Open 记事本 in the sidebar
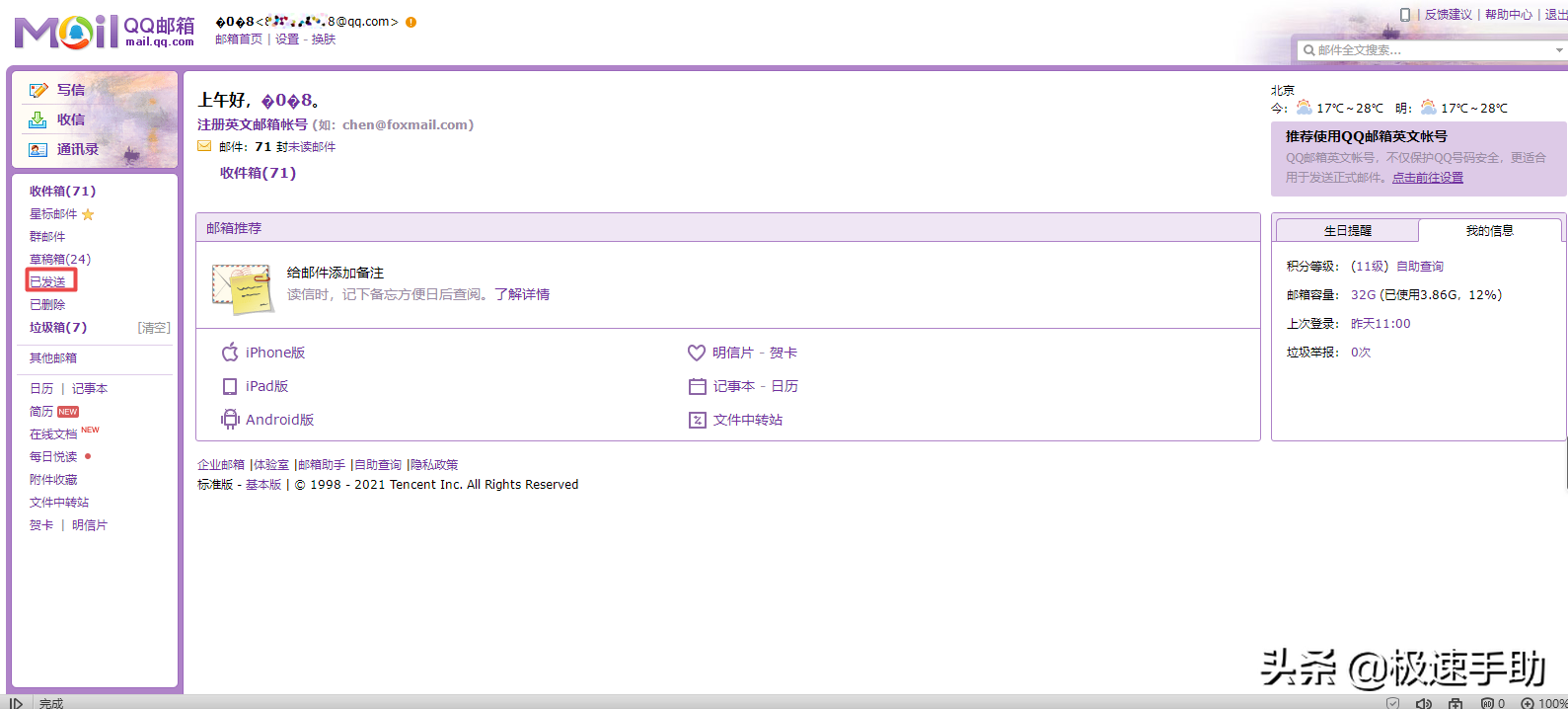1568x709 pixels. coord(90,388)
